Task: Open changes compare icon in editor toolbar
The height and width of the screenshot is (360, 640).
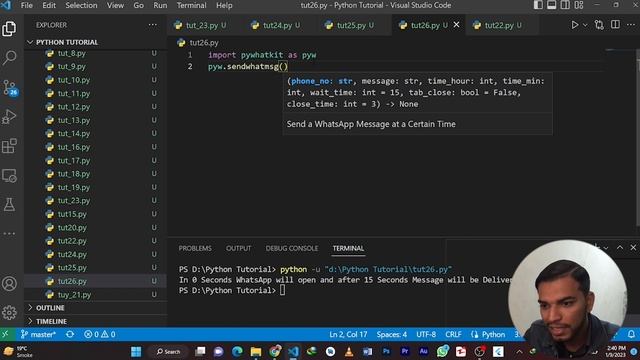Action: pyautogui.click(x=599, y=25)
